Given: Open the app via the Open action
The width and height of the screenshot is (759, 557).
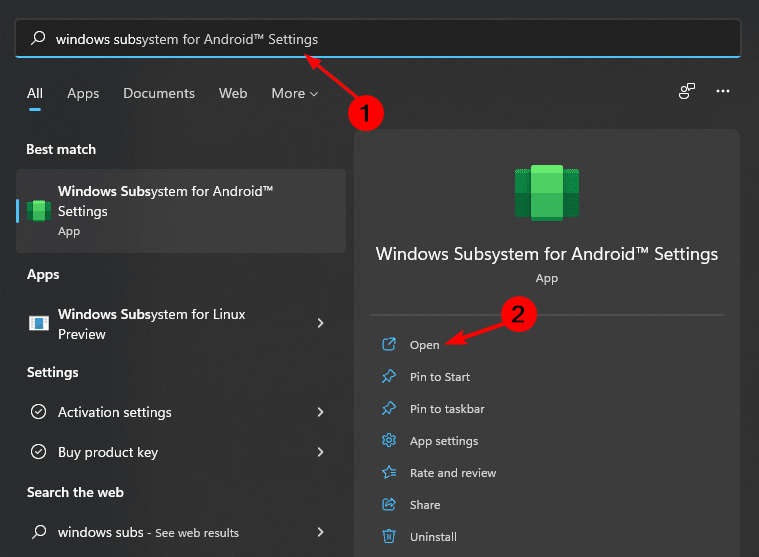Looking at the screenshot, I should [424, 345].
